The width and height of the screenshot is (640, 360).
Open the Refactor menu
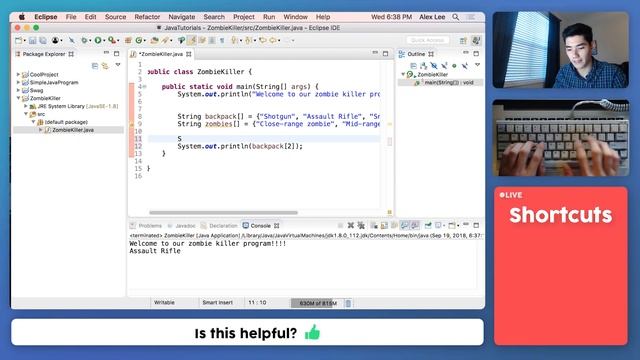[147, 17]
